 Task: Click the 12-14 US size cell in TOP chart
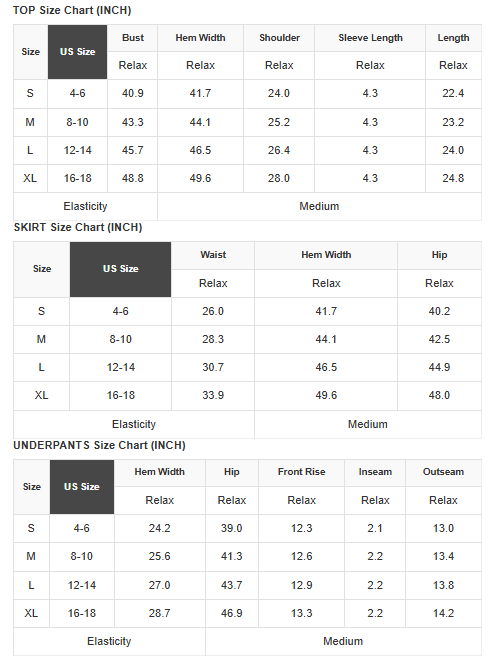pos(77,151)
